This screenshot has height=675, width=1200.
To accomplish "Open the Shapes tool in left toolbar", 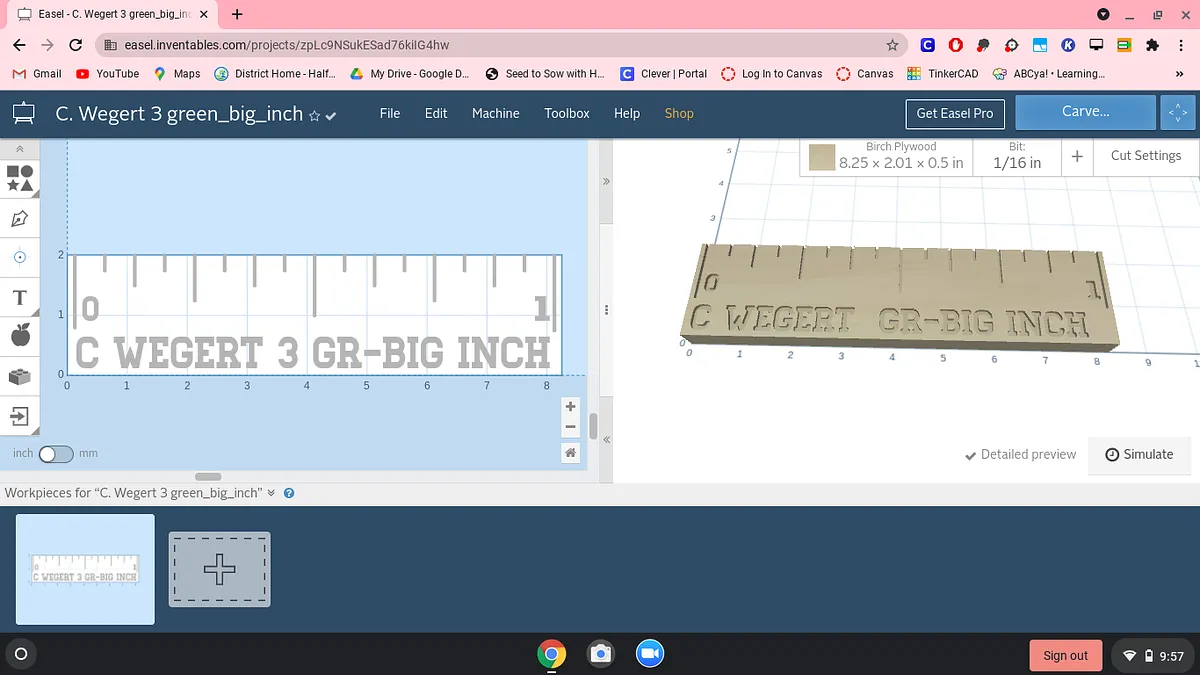I will 20,178.
